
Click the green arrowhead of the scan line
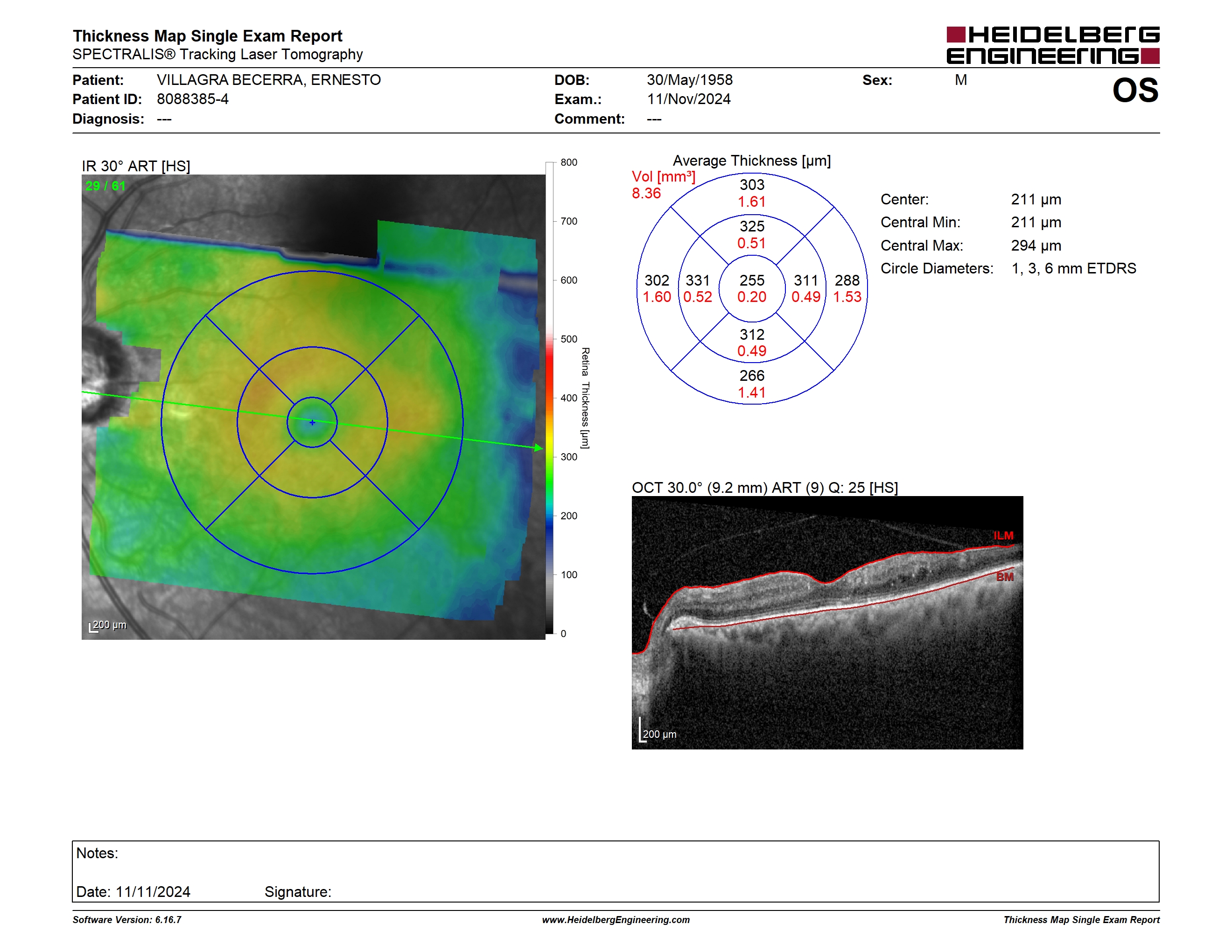point(539,448)
